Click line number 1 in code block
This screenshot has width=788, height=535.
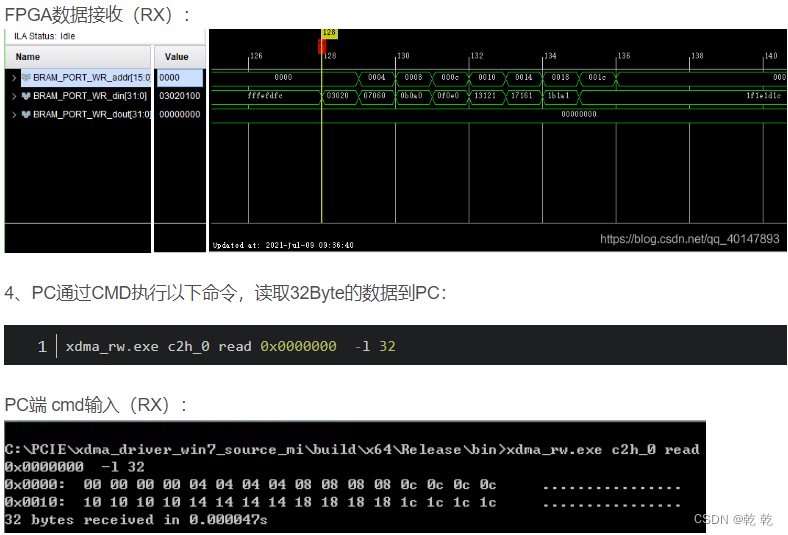point(42,347)
